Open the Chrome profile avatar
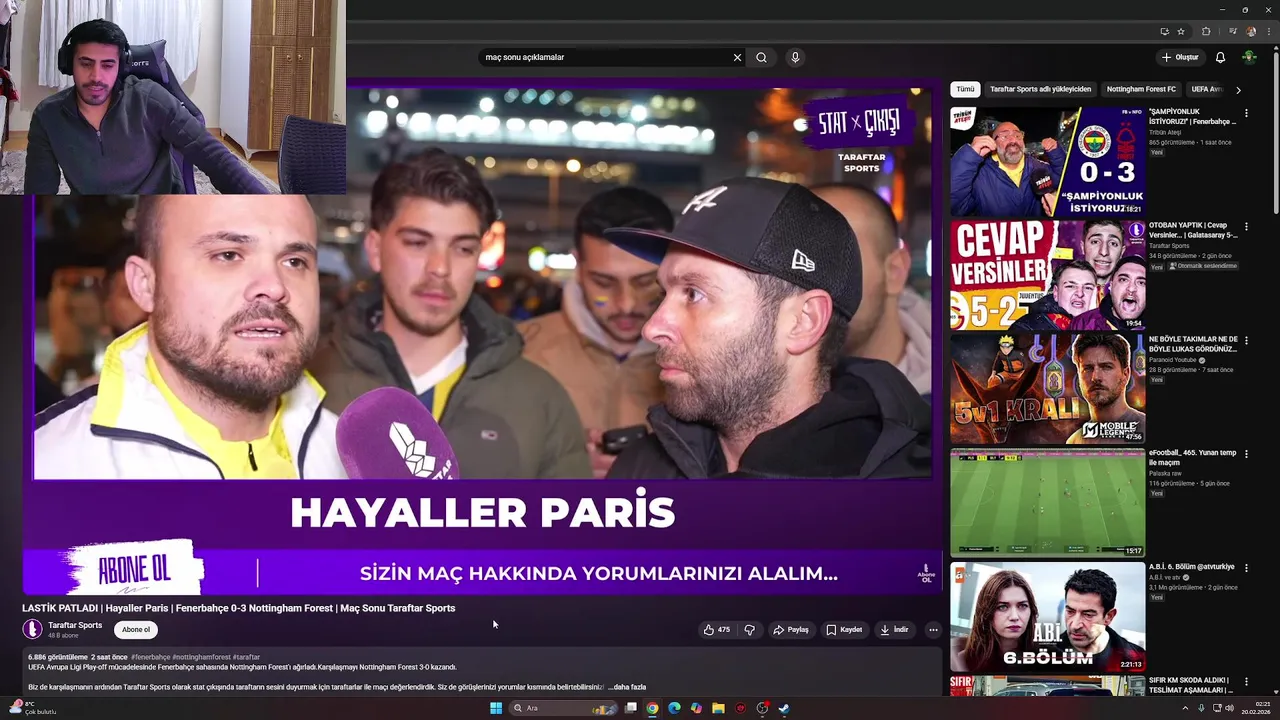The image size is (1280, 720). [1251, 31]
